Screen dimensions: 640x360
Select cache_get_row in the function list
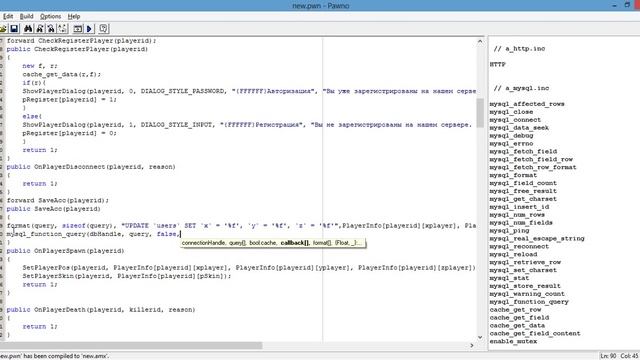tap(515, 310)
